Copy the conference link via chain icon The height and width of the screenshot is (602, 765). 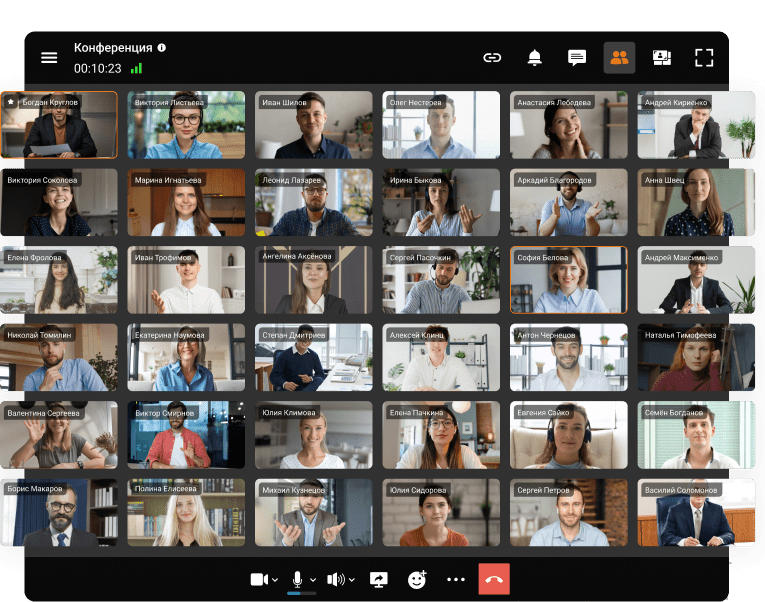pos(492,58)
